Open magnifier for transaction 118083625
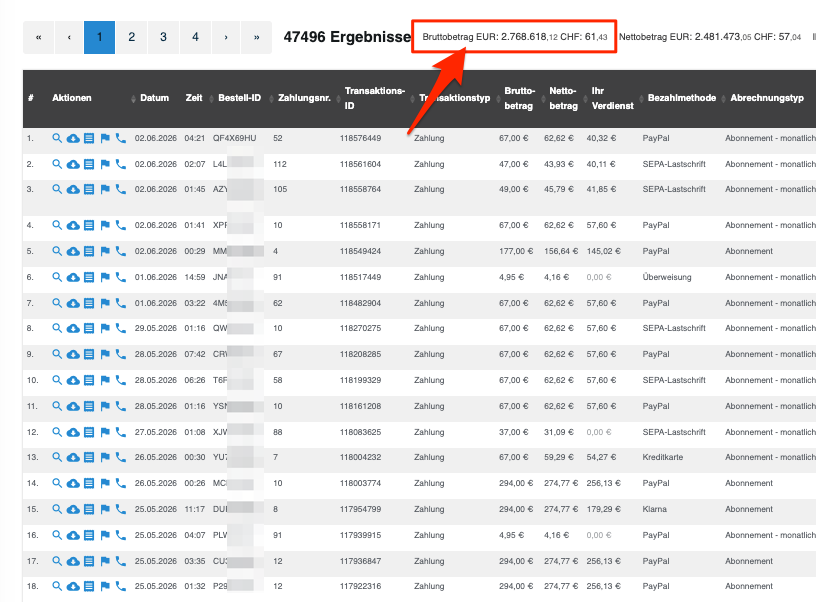The height and width of the screenshot is (602, 816). 57,432
